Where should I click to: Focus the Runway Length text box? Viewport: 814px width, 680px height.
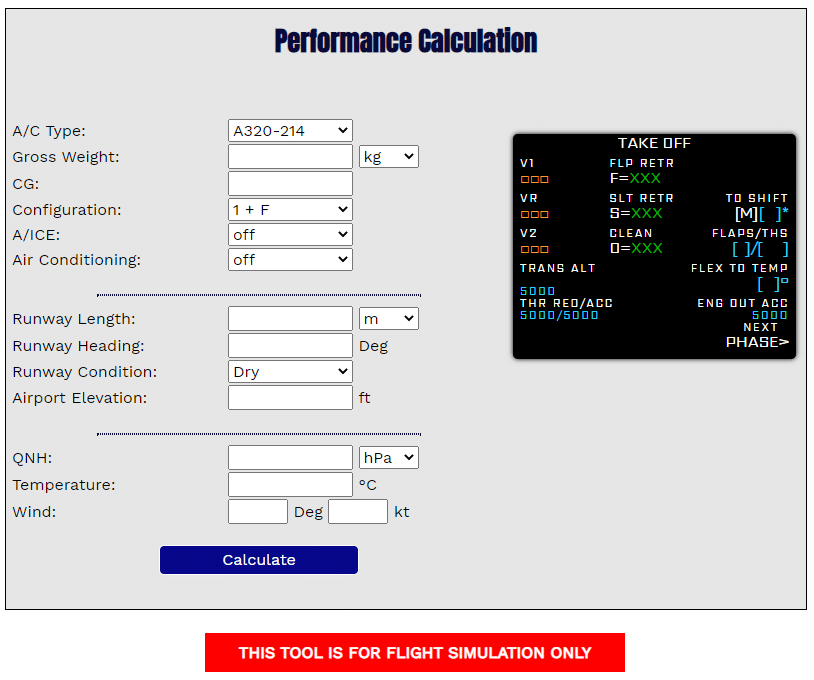point(290,319)
